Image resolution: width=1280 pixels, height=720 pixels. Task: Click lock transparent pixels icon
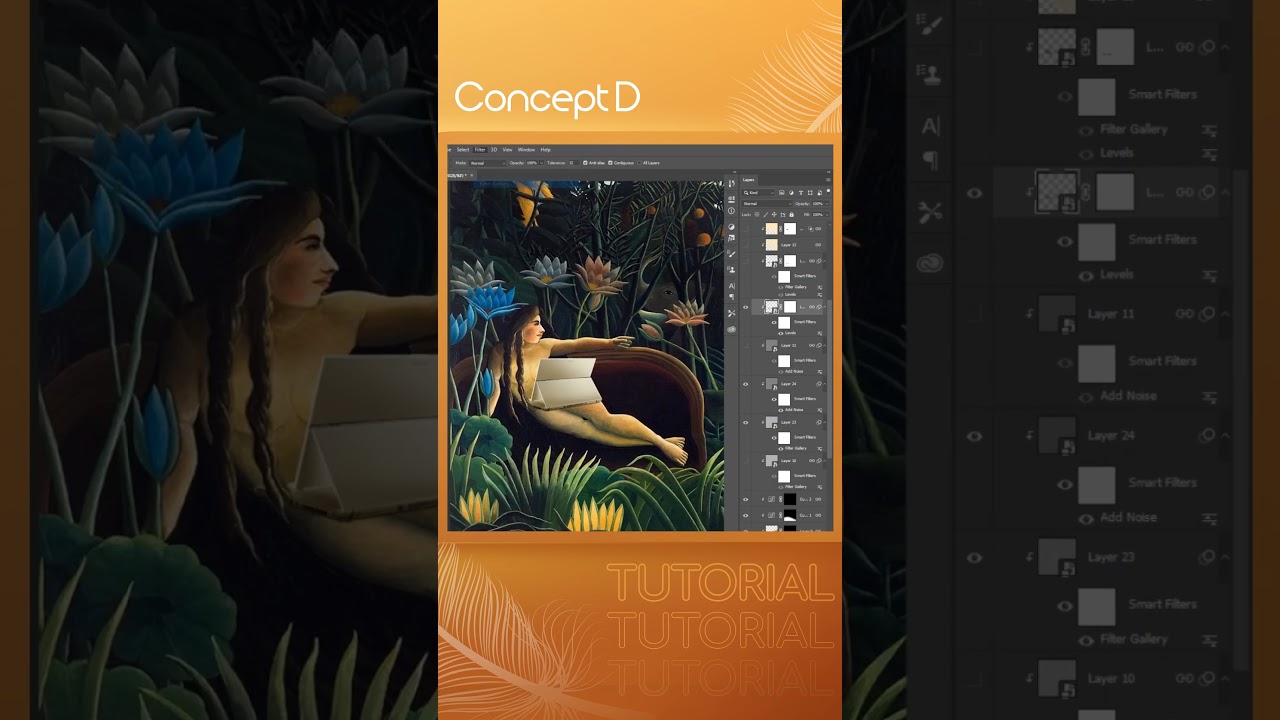point(757,214)
